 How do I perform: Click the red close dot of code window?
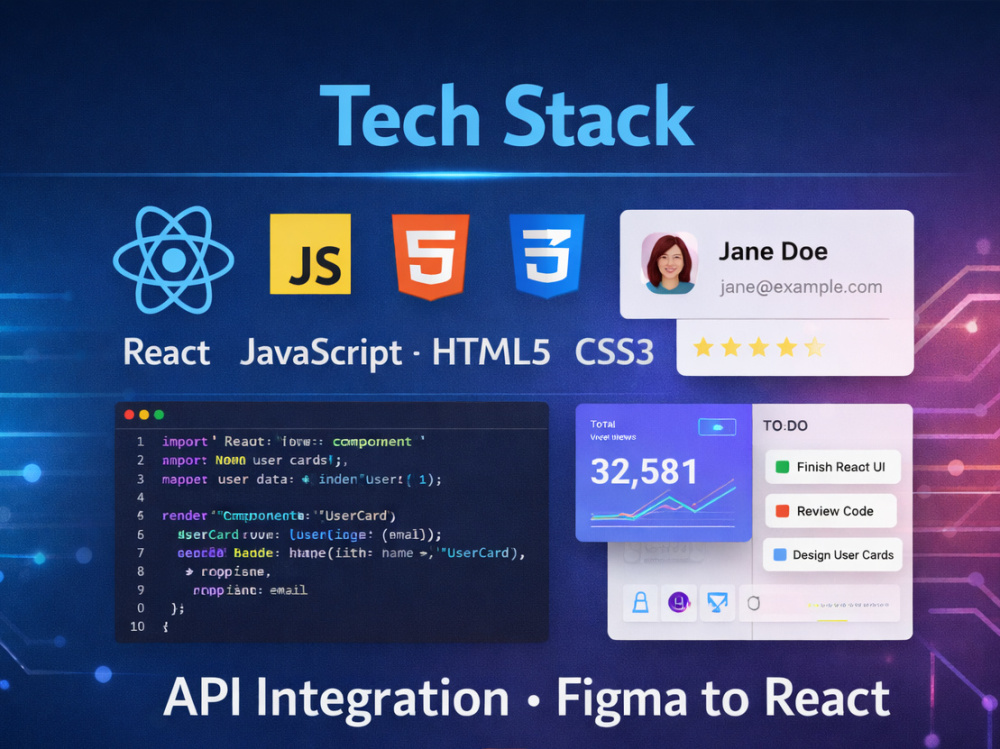[x=129, y=415]
